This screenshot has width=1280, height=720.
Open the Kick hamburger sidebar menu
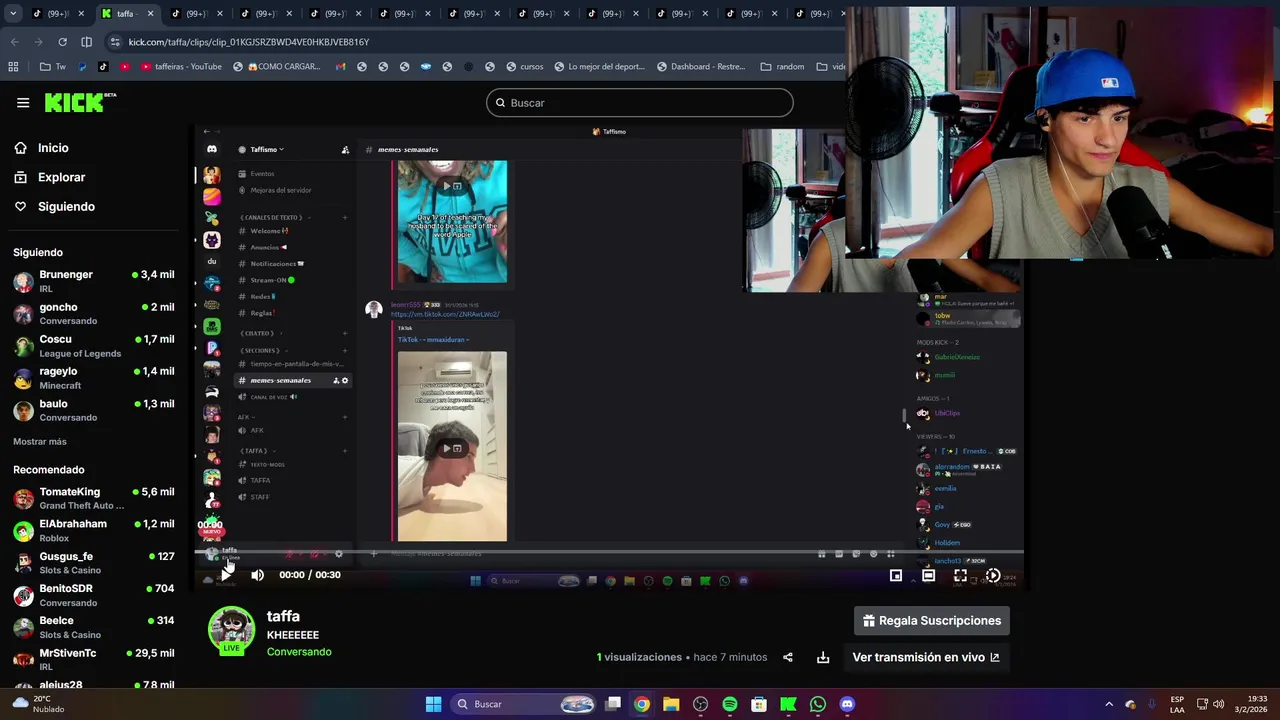[23, 103]
